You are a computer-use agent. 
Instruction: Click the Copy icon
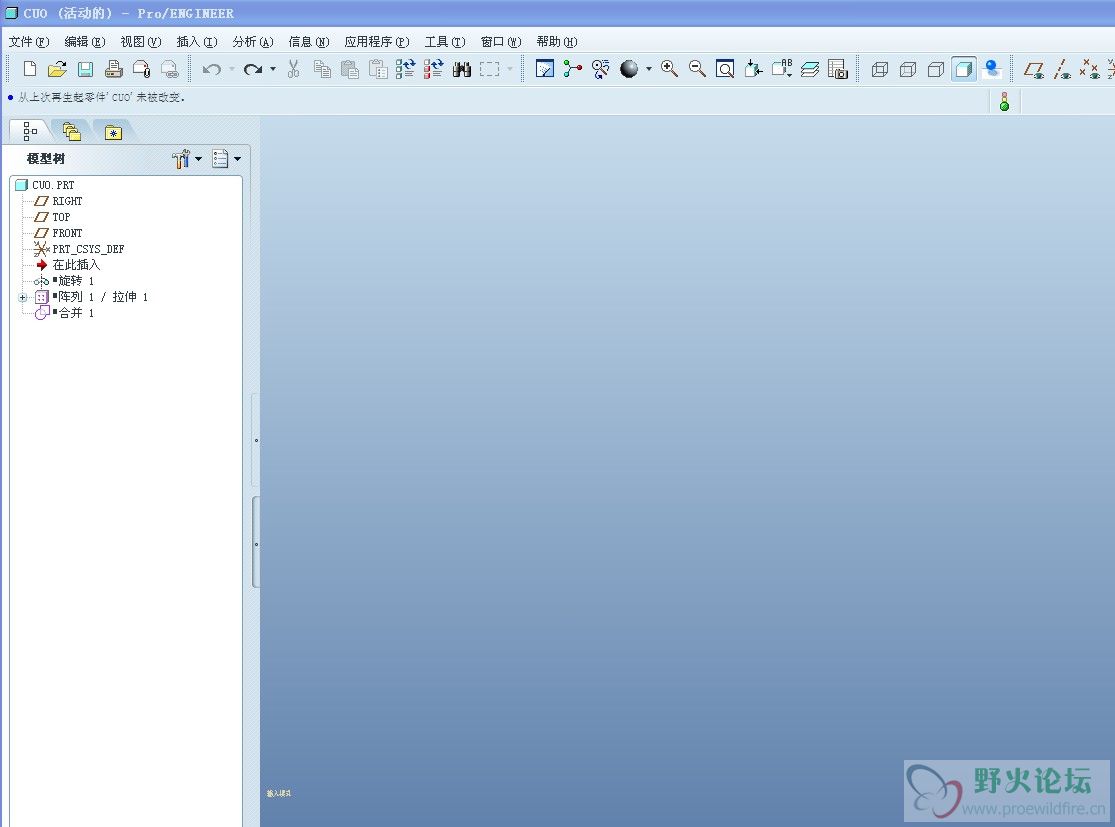pos(321,69)
